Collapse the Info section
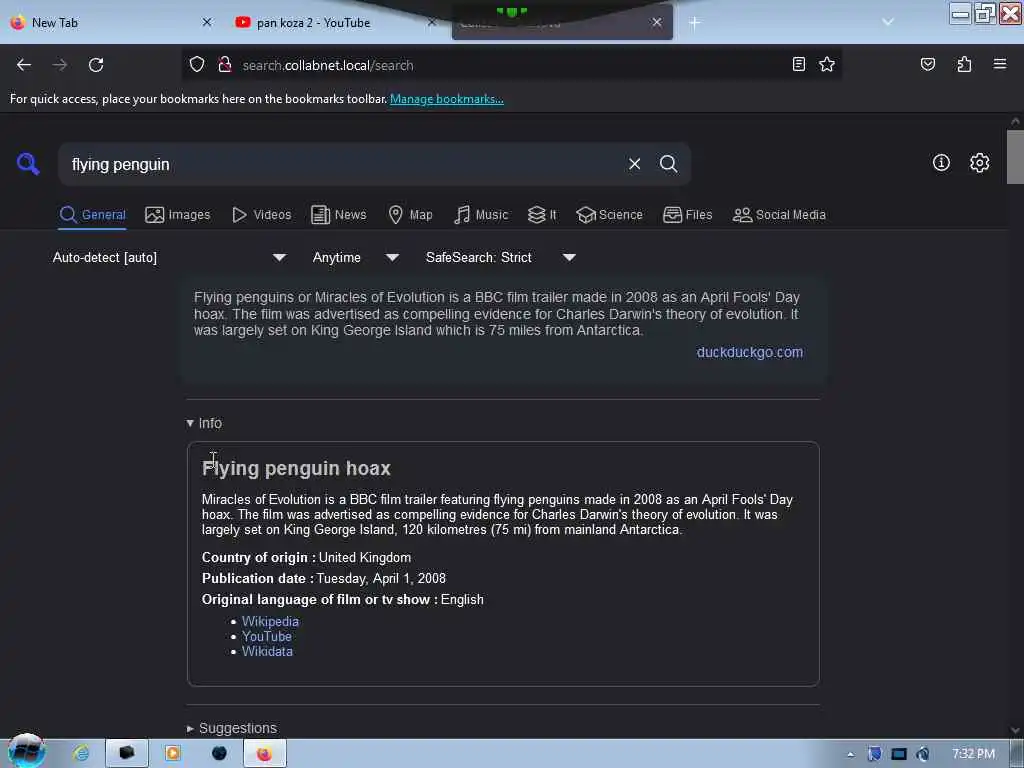The height and width of the screenshot is (768, 1024). pyautogui.click(x=204, y=423)
